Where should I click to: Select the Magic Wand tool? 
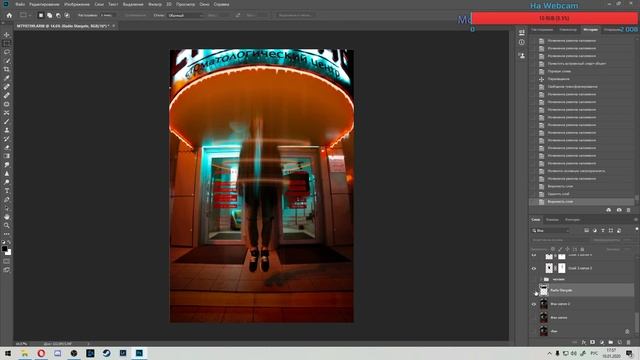point(7,60)
